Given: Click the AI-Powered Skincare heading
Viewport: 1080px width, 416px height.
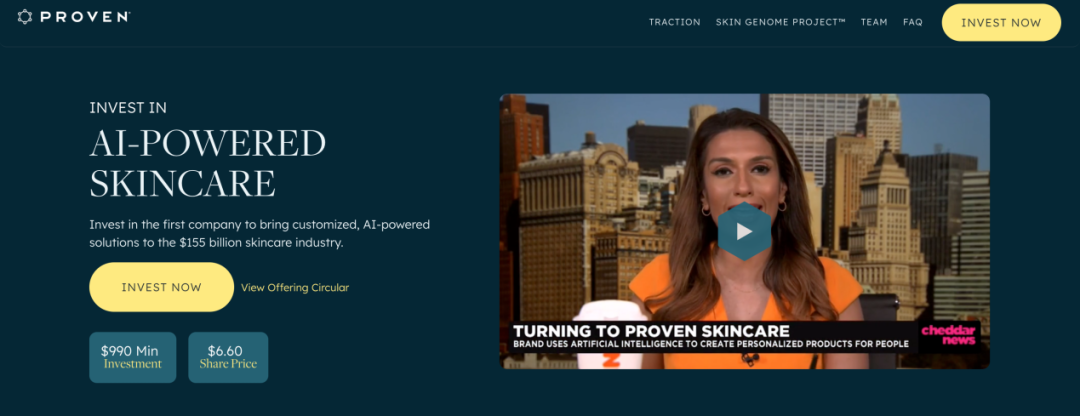Looking at the screenshot, I should click(x=207, y=163).
